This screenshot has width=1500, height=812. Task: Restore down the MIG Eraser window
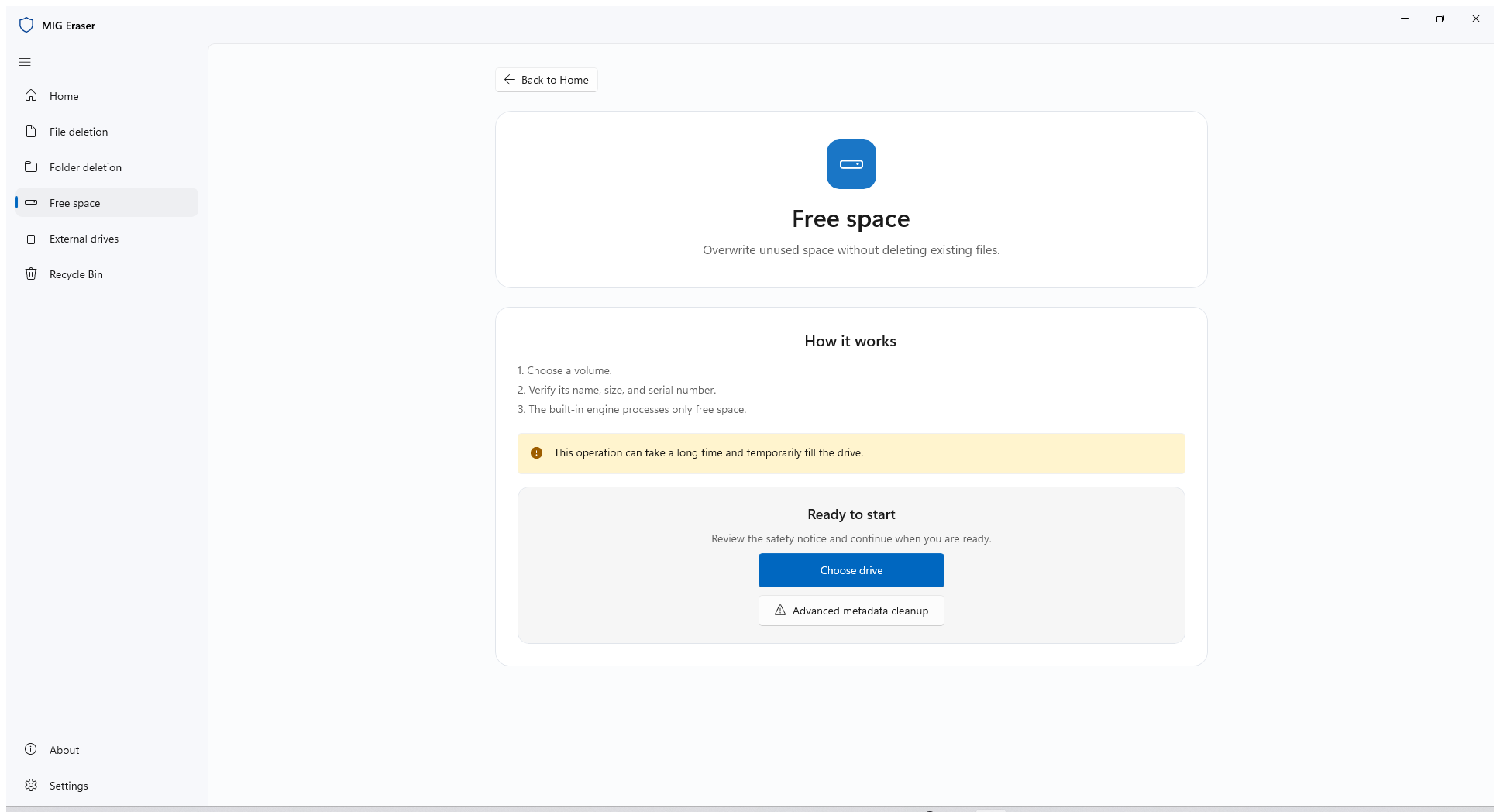[x=1440, y=19]
